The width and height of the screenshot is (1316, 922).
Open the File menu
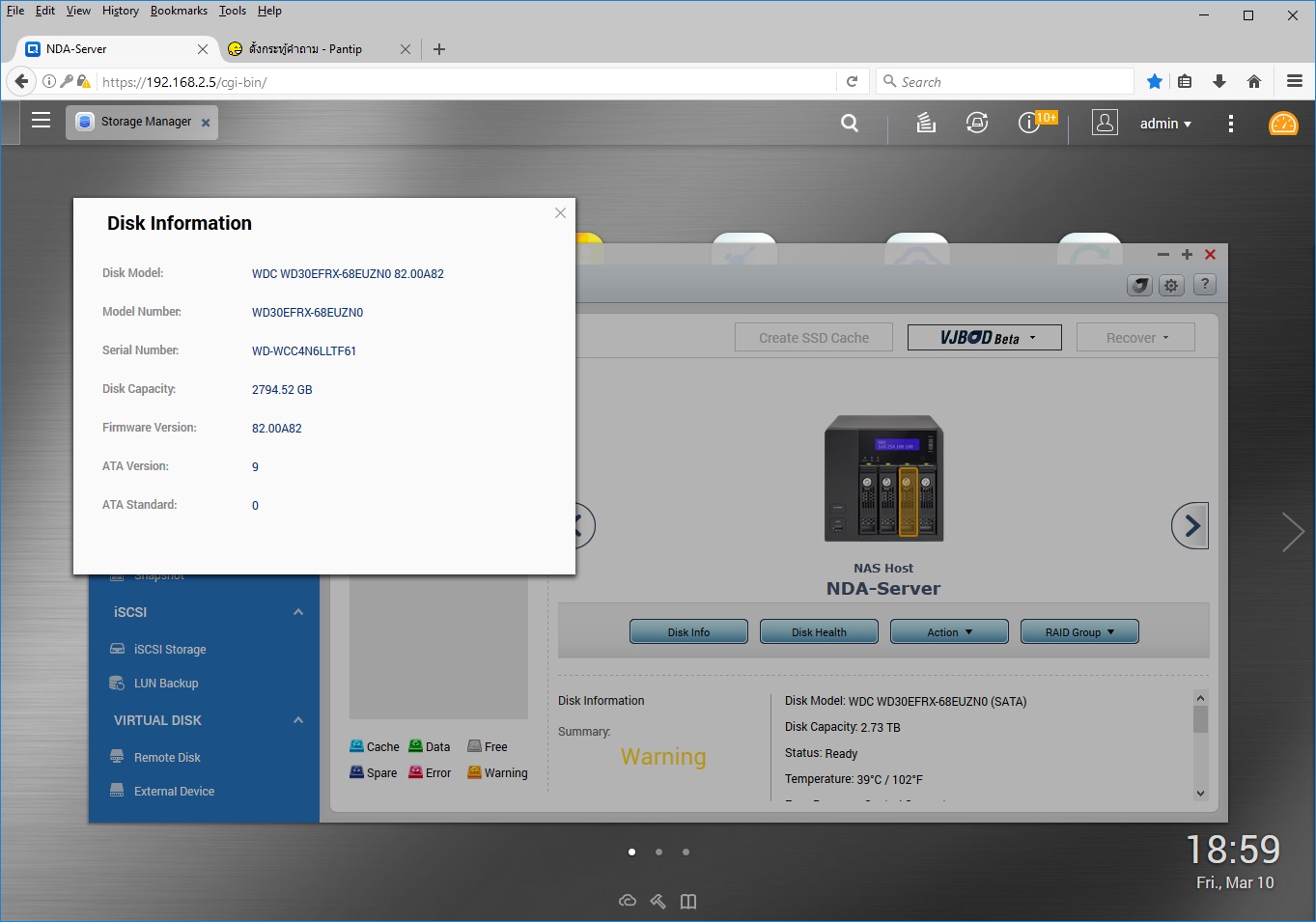coord(15,11)
